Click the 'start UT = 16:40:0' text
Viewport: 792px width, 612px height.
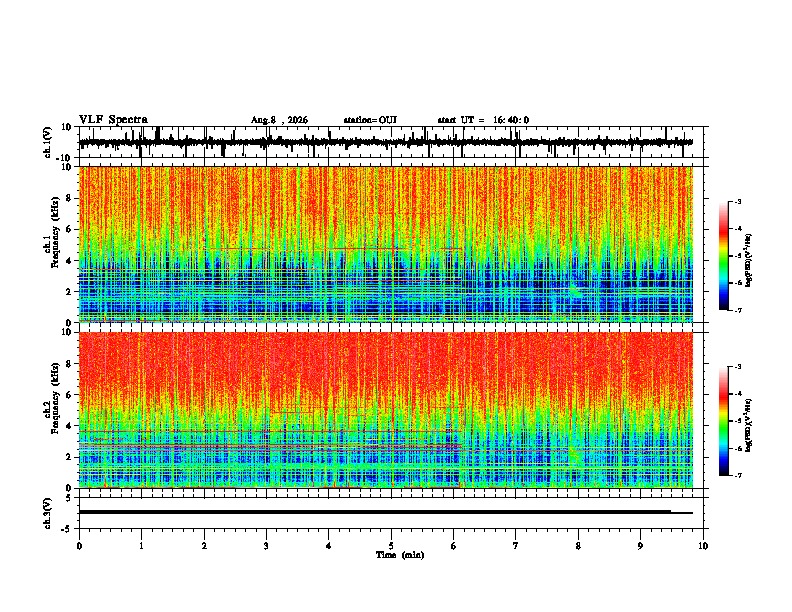tap(483, 120)
